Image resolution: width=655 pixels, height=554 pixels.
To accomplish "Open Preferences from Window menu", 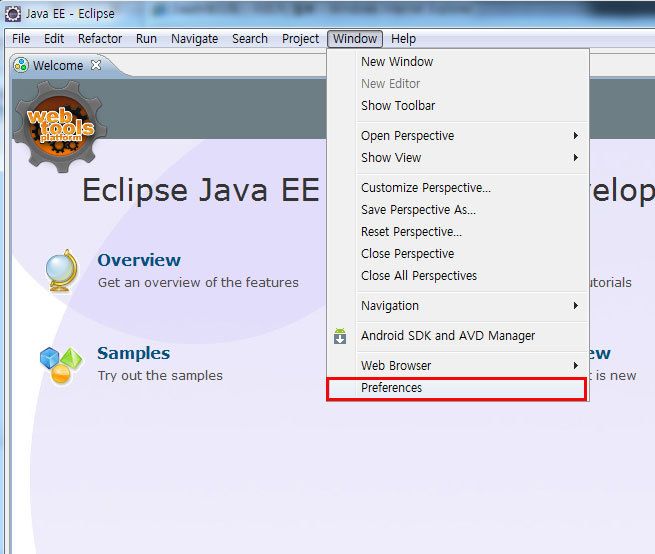I will (x=457, y=388).
